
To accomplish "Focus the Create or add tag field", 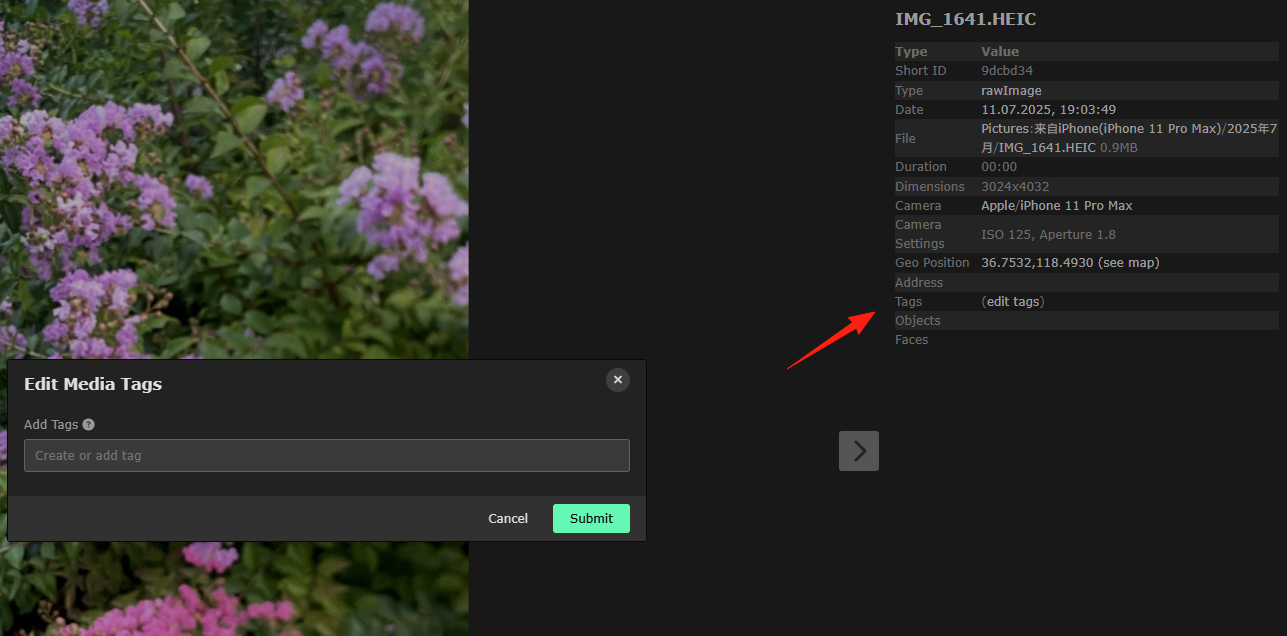I will tap(327, 455).
